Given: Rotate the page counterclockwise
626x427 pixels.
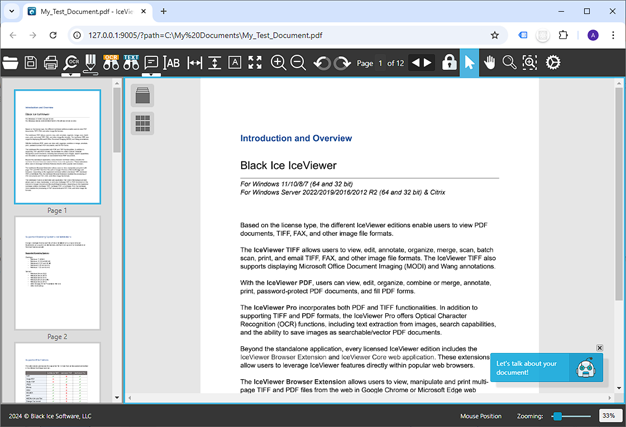Looking at the screenshot, I should 322,63.
